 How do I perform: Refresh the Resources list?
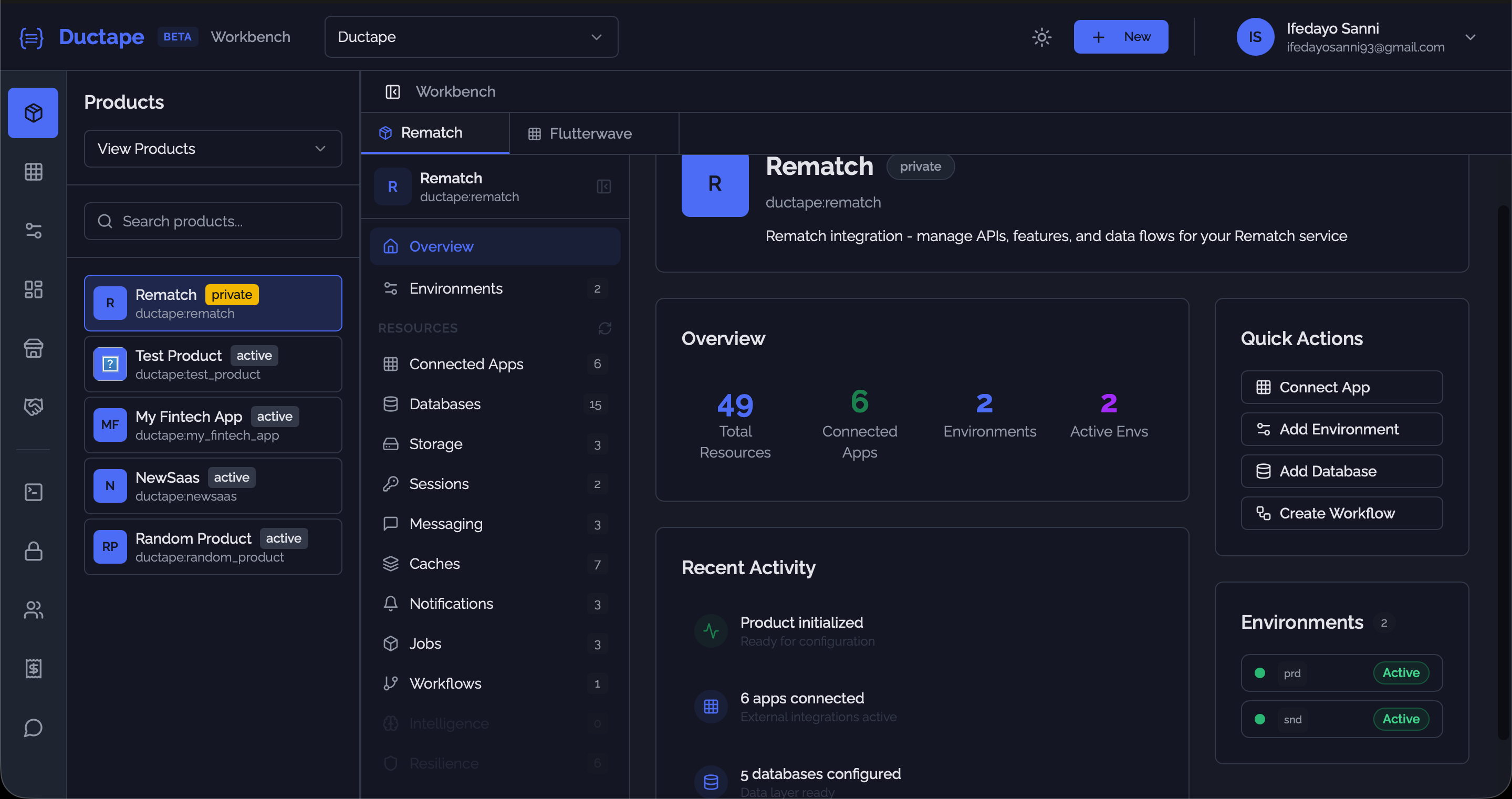(604, 328)
